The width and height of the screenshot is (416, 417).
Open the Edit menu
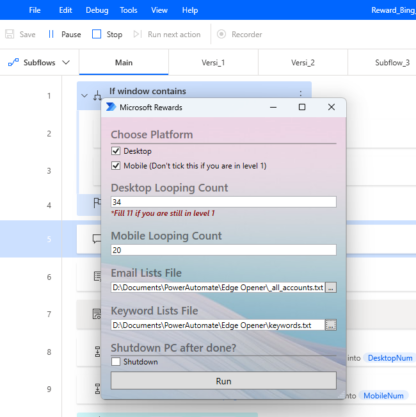[x=65, y=10]
